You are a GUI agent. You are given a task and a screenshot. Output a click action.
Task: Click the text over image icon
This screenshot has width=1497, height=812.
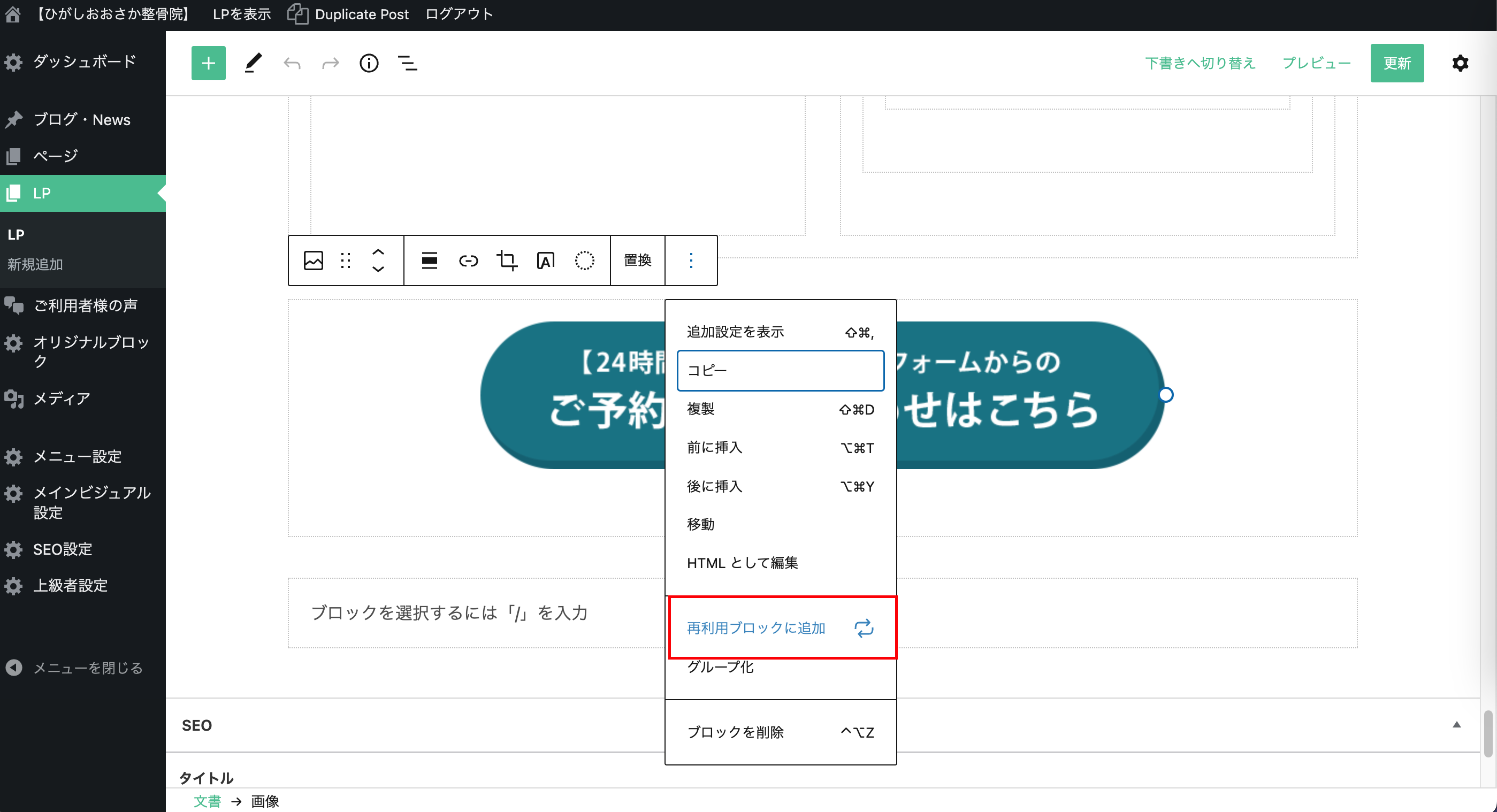(x=545, y=260)
